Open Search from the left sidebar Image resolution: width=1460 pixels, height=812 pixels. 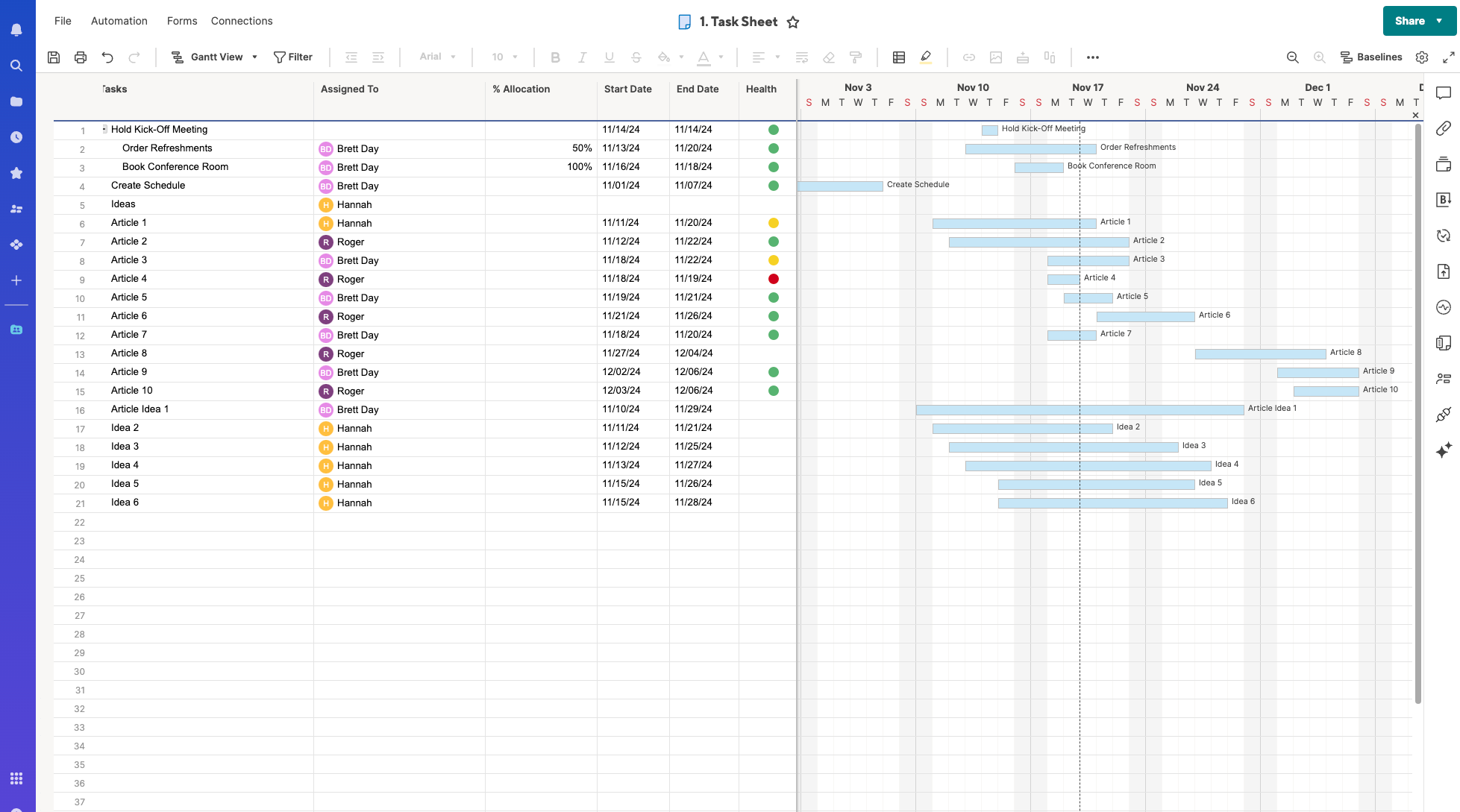tap(16, 66)
